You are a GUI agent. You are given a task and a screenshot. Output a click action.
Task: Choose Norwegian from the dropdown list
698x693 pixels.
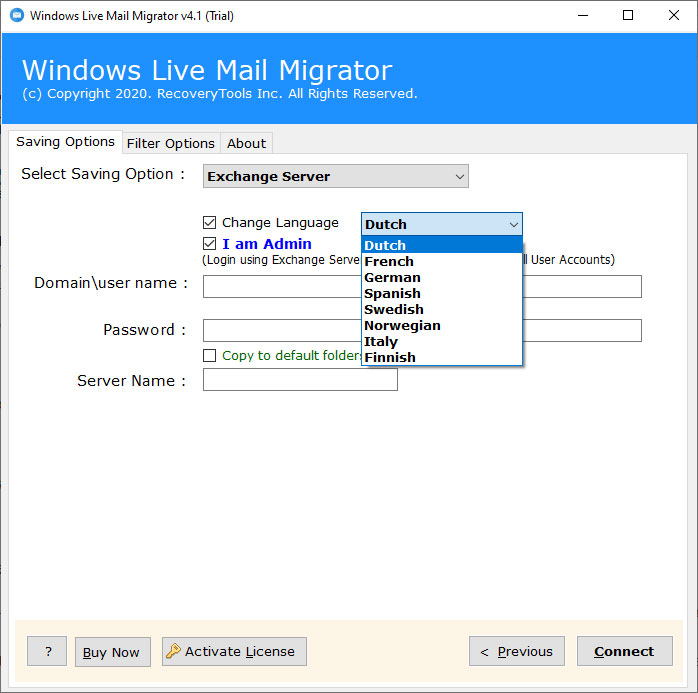(402, 325)
